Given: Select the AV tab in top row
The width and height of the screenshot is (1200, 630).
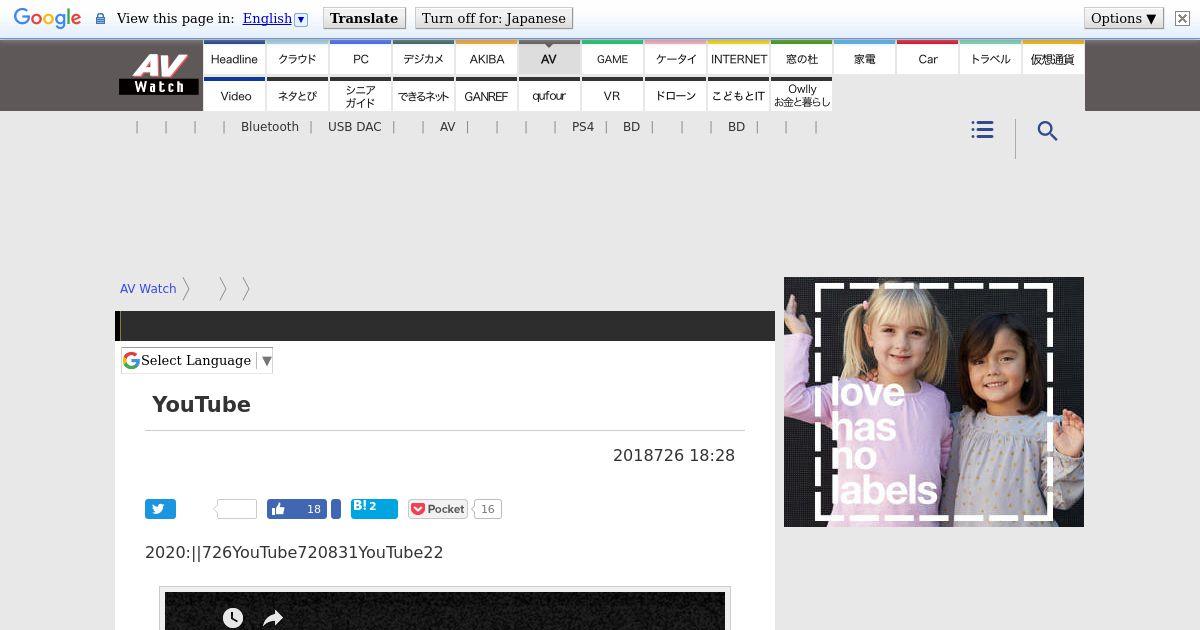Looking at the screenshot, I should coord(549,58).
